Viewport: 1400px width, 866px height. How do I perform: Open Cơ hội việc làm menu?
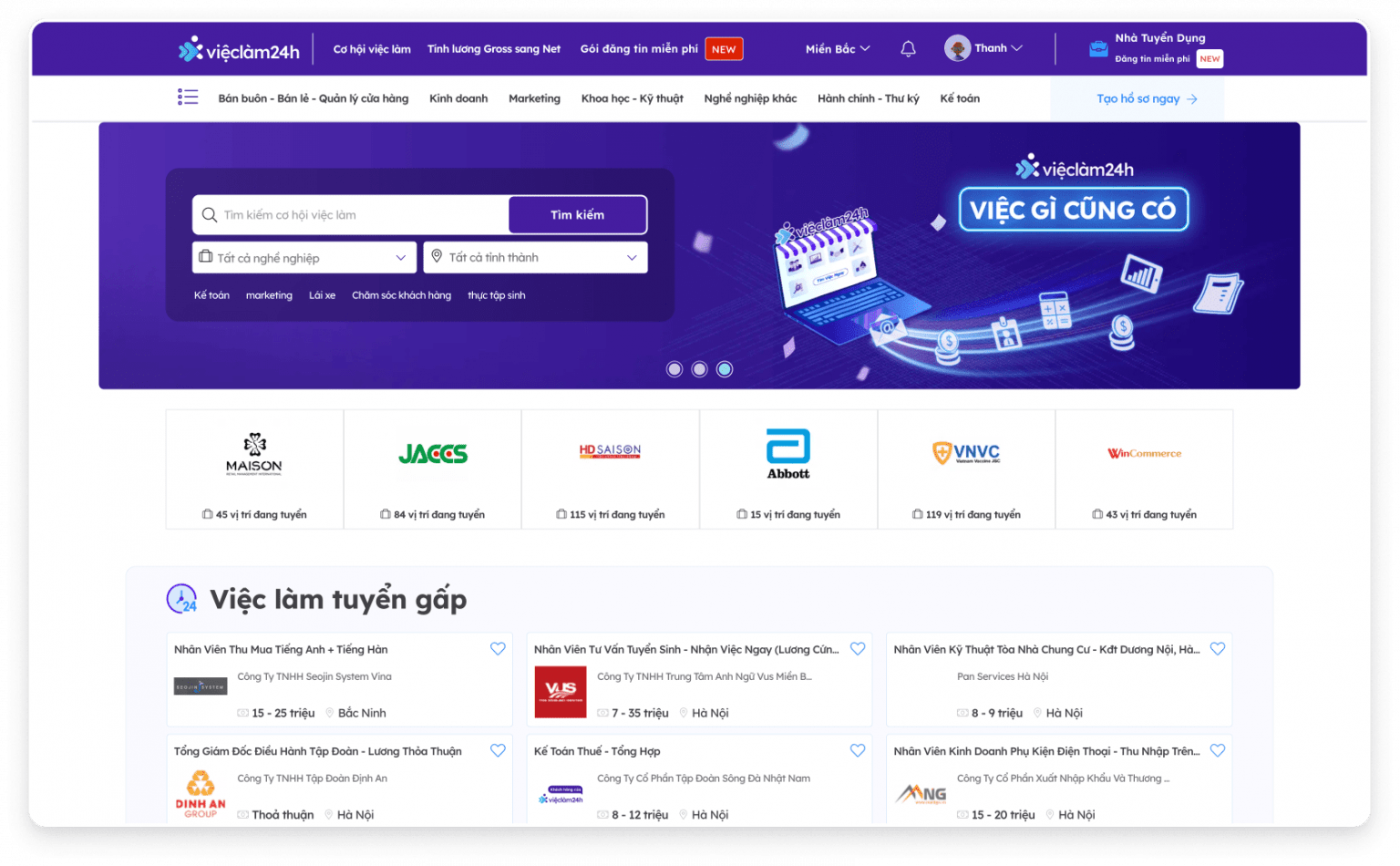pos(372,49)
